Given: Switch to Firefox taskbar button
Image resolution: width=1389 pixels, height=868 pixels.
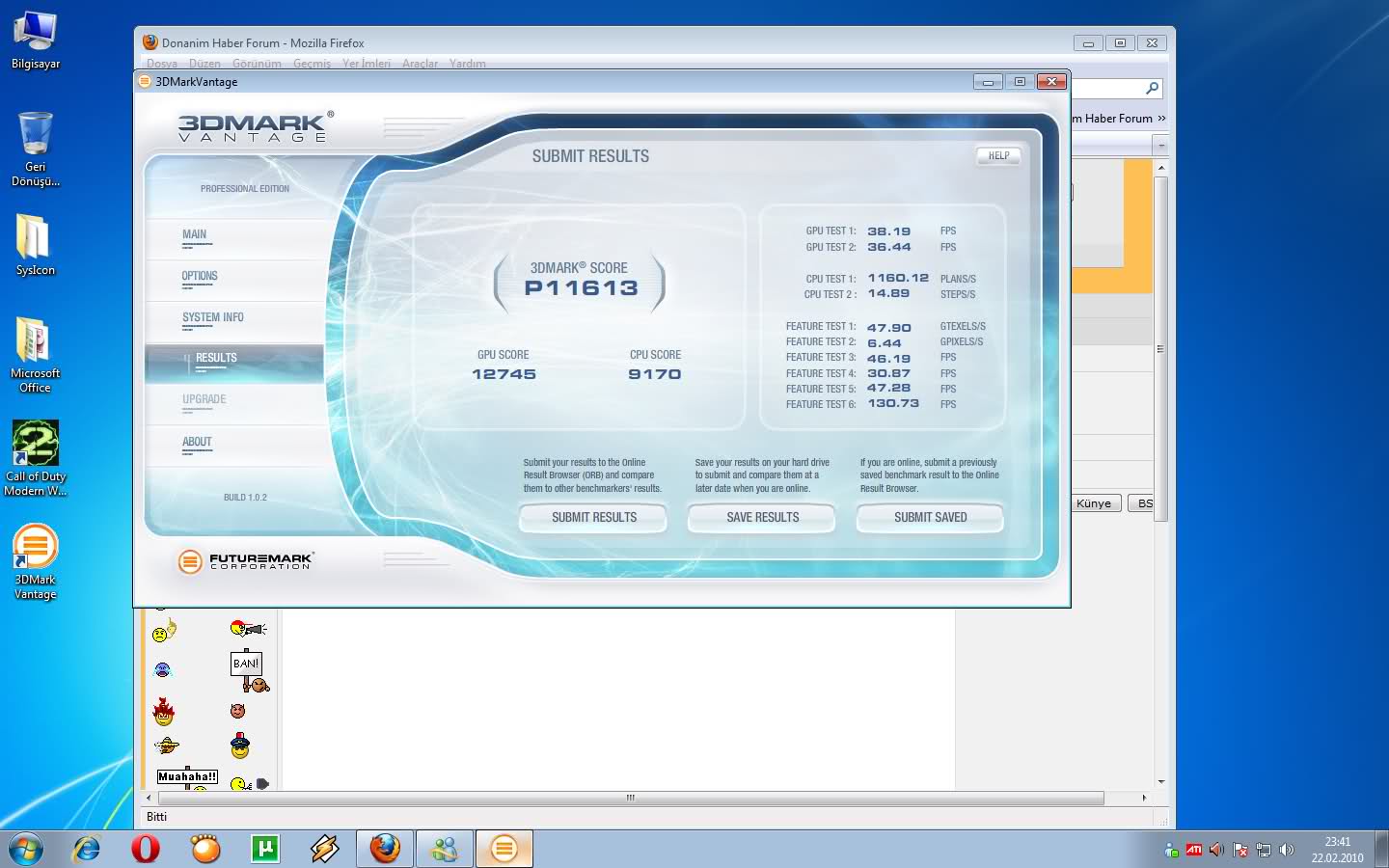Looking at the screenshot, I should (x=385, y=849).
